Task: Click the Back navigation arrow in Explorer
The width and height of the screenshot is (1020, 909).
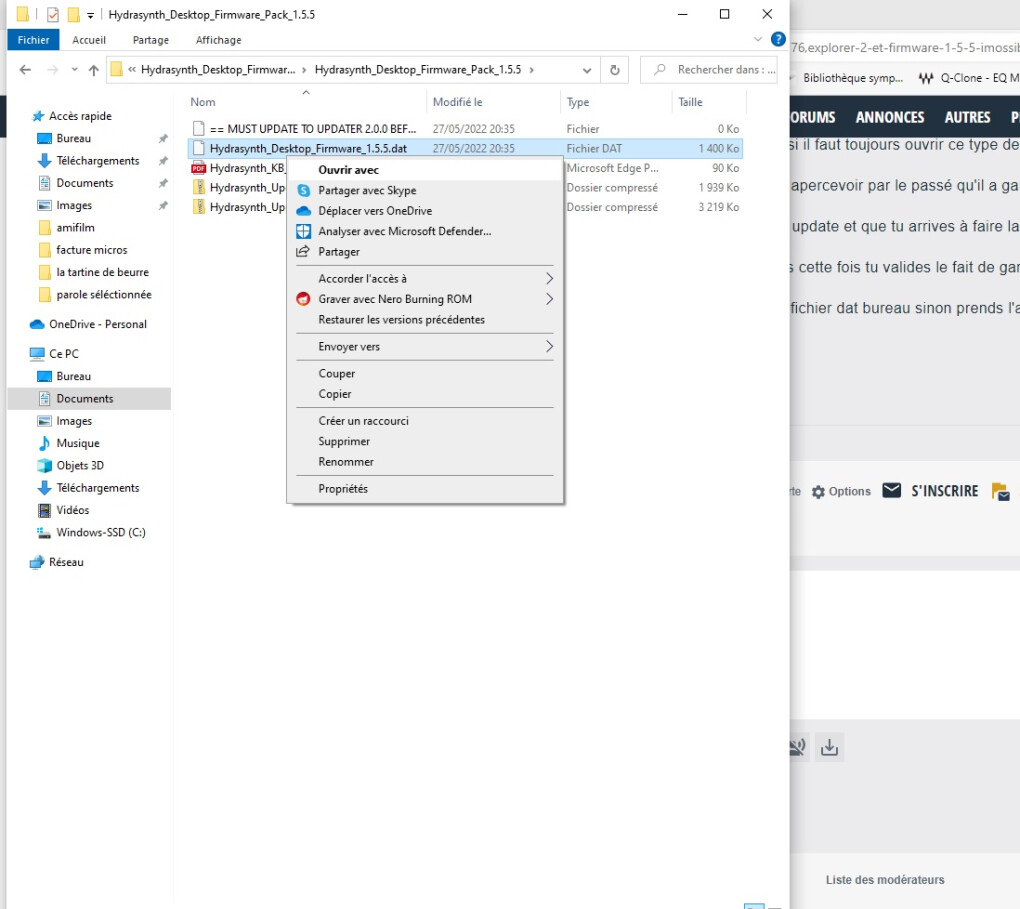Action: [25, 70]
